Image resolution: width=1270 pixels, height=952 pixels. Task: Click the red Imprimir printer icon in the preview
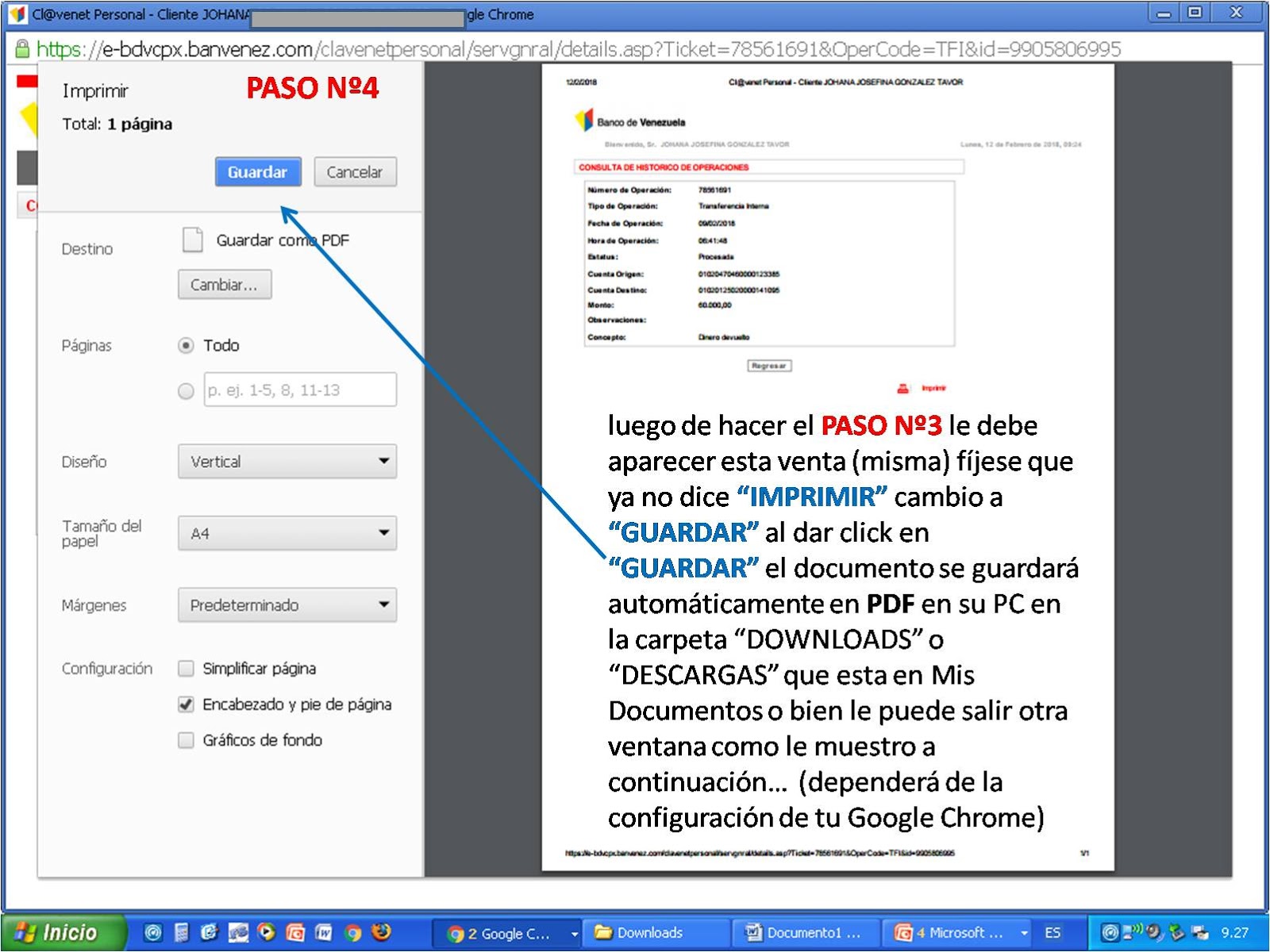point(903,387)
